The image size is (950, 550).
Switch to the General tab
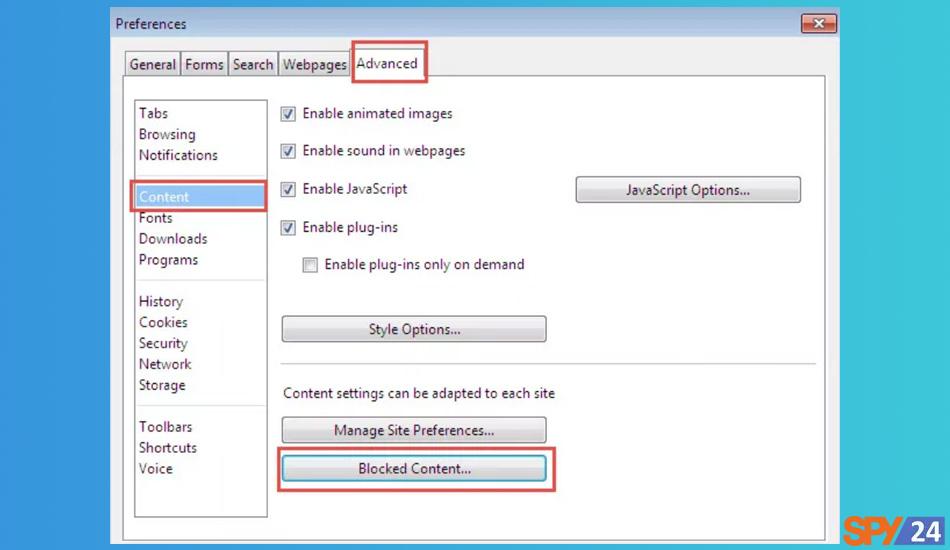click(x=152, y=64)
